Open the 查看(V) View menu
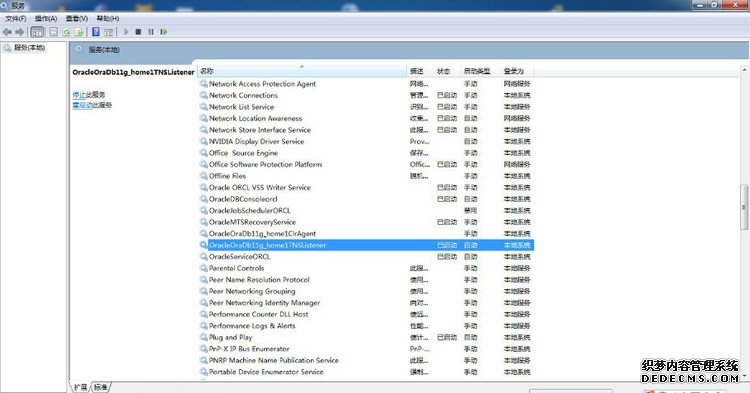Viewport: 750px width, 393px height. (x=77, y=18)
